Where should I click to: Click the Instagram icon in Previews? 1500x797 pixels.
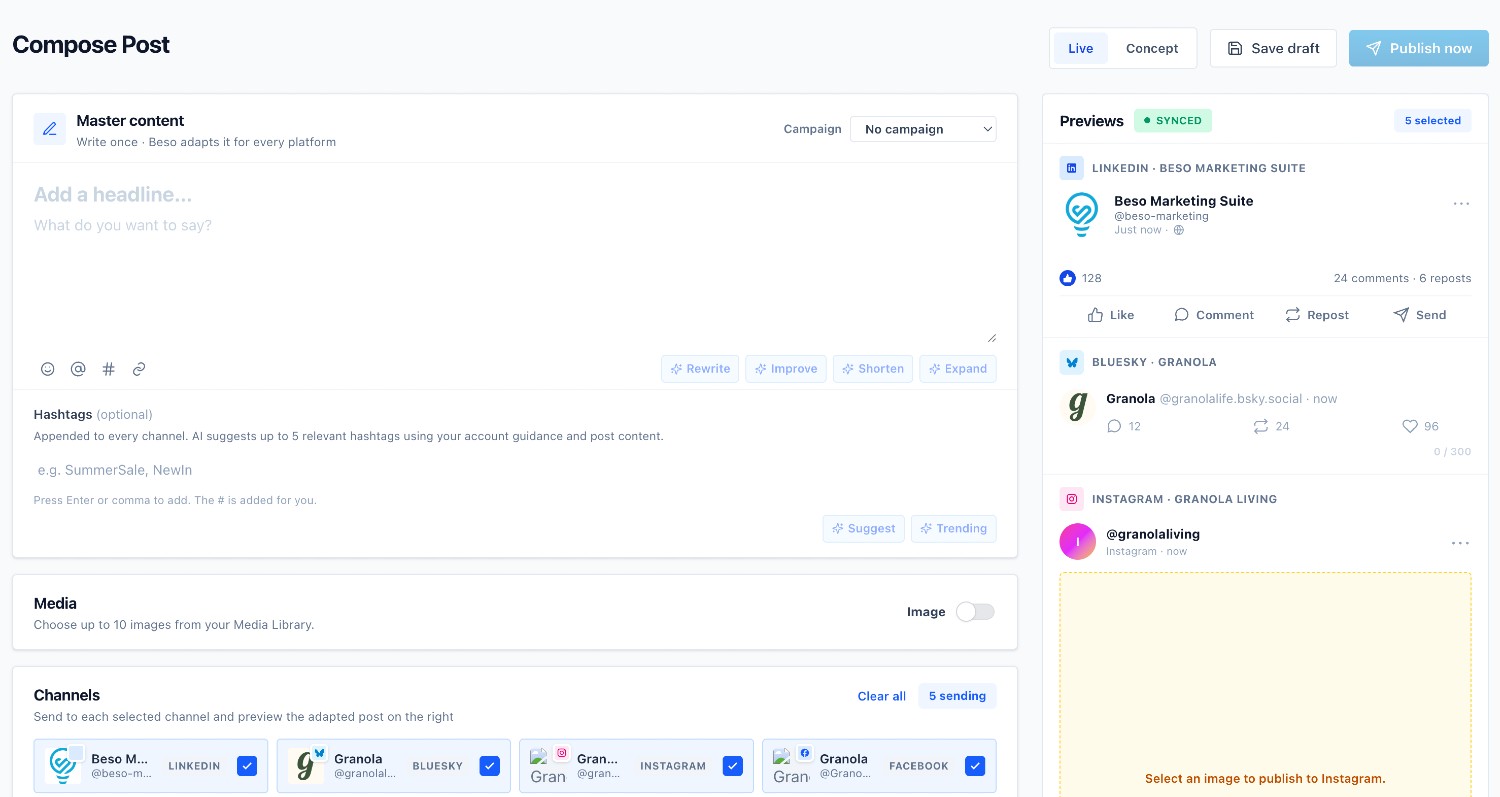pyautogui.click(x=1072, y=499)
